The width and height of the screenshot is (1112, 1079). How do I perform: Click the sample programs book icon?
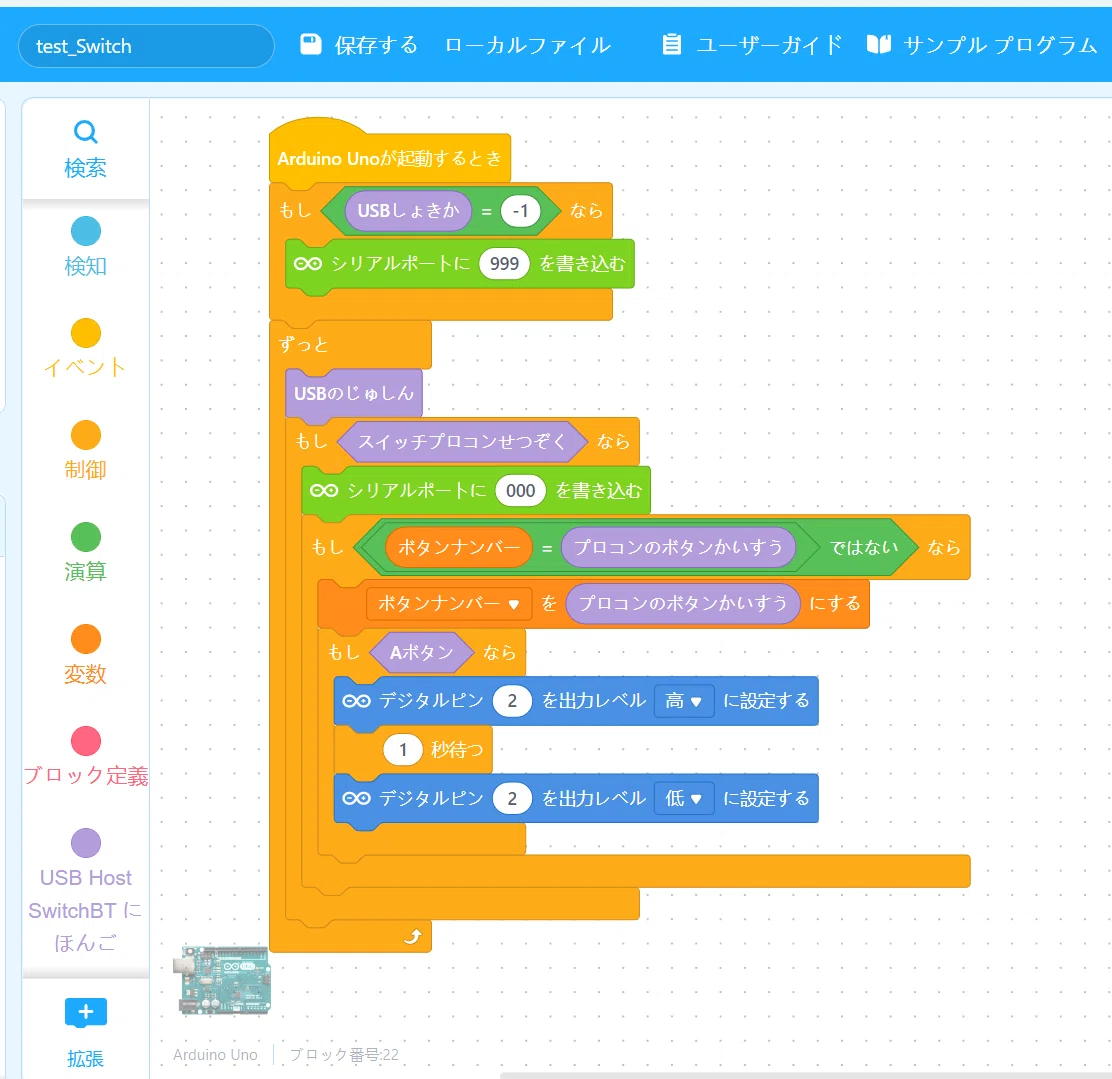tap(879, 45)
